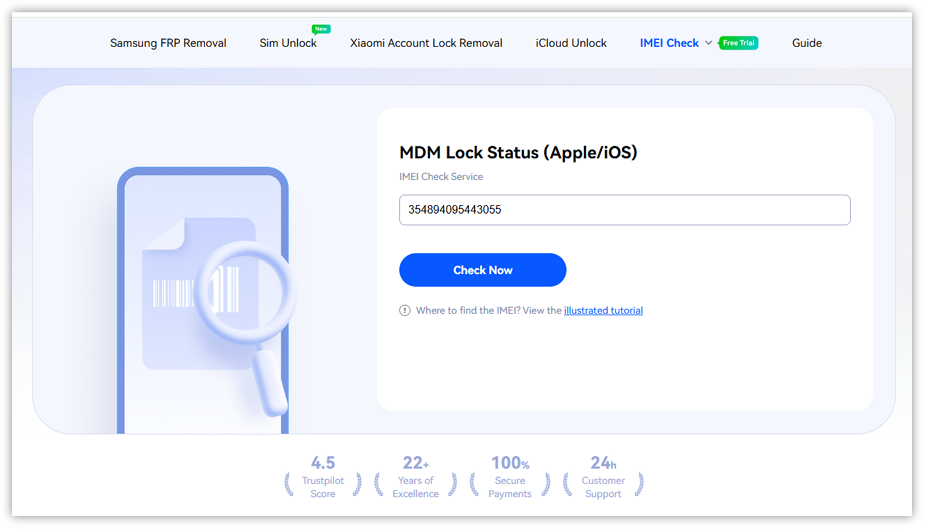Open the Guide page
The image size is (925, 529).
pyautogui.click(x=806, y=43)
